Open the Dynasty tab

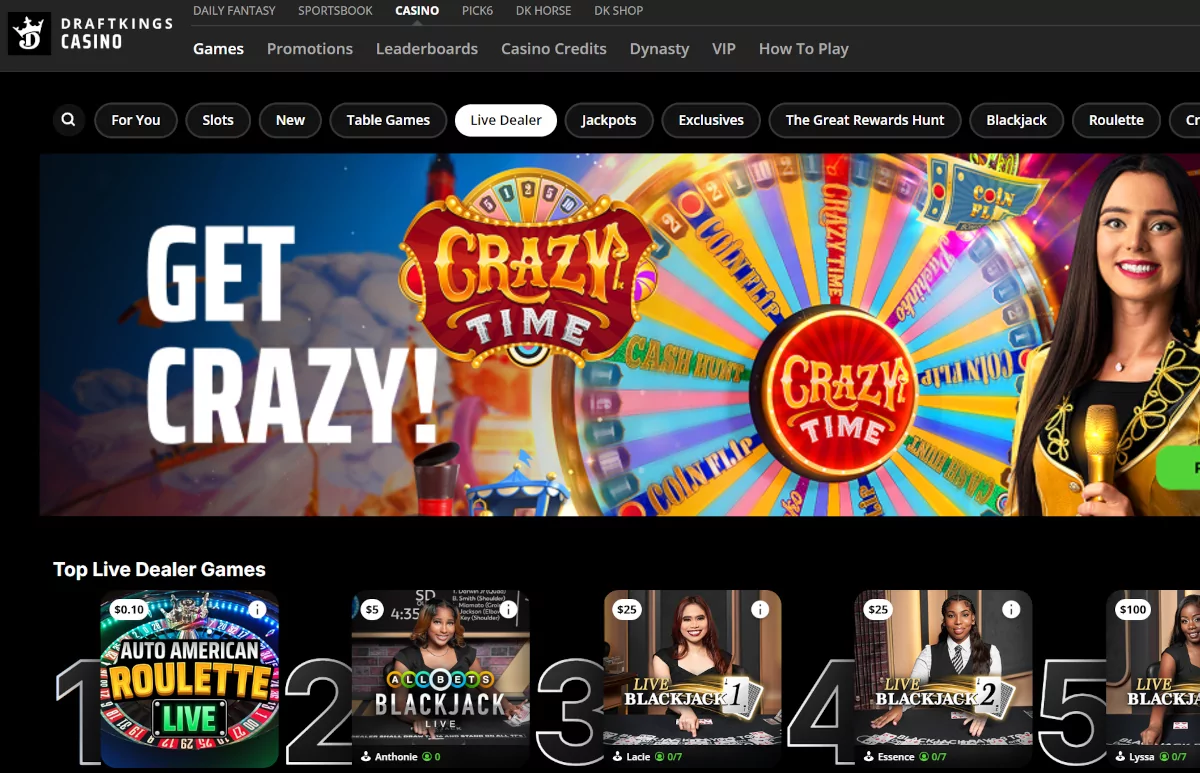[659, 48]
